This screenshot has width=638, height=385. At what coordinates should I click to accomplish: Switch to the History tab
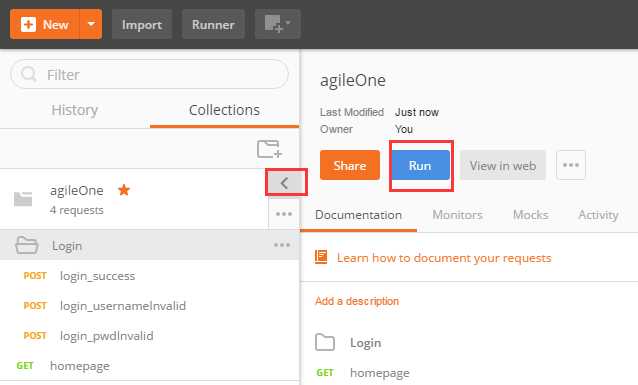[75, 110]
